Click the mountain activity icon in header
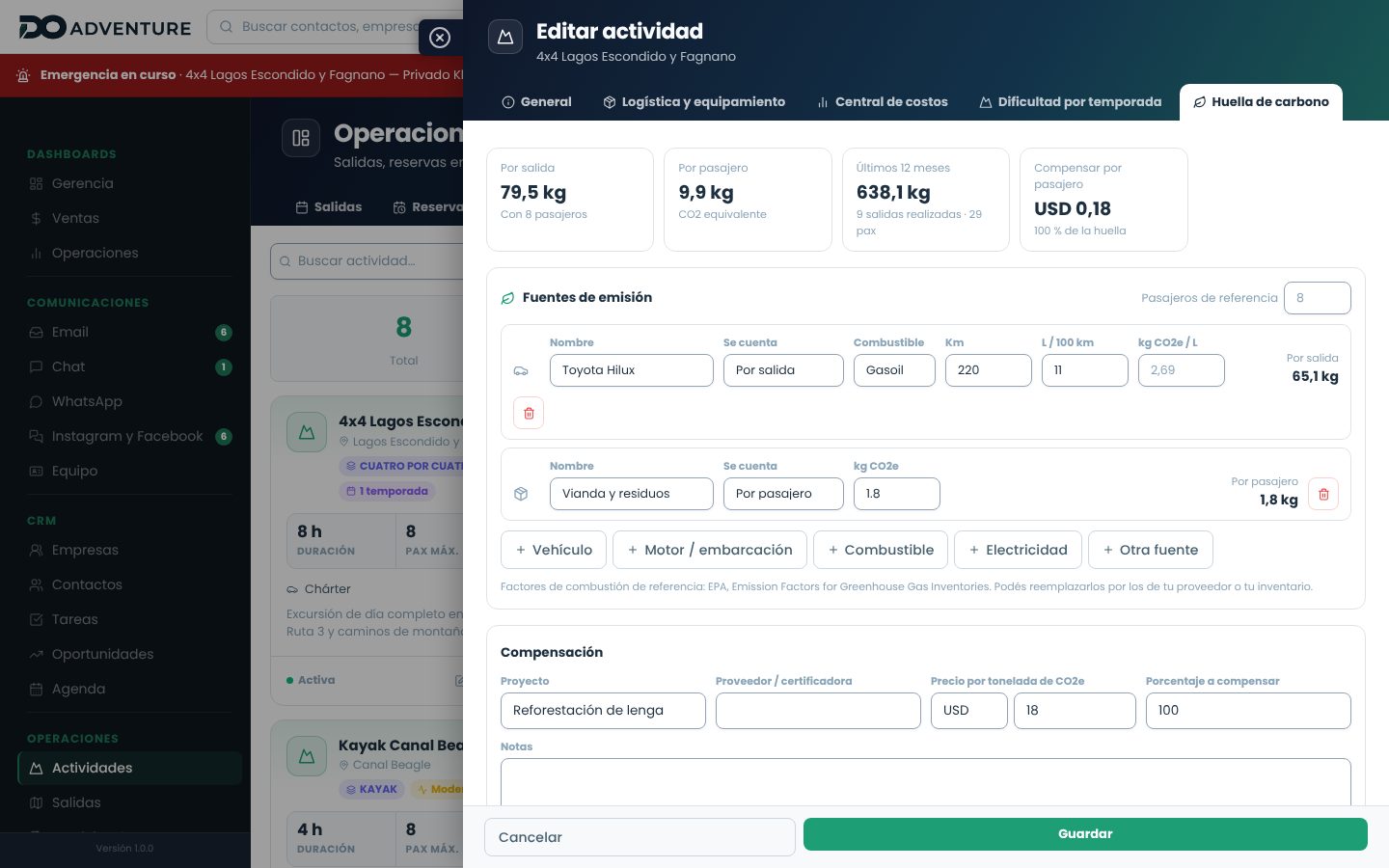The image size is (1389, 868). 505,38
